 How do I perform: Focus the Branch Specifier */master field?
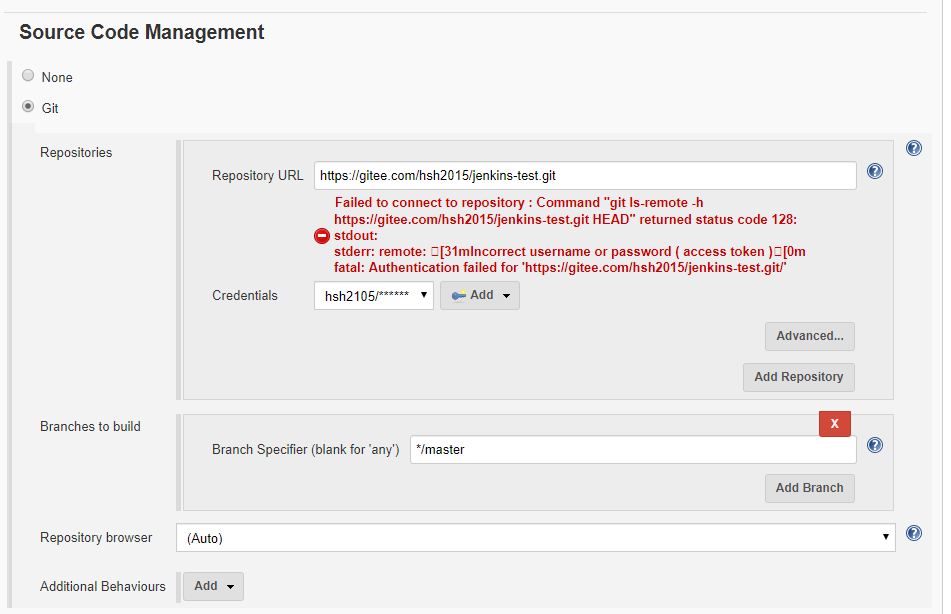coord(633,450)
